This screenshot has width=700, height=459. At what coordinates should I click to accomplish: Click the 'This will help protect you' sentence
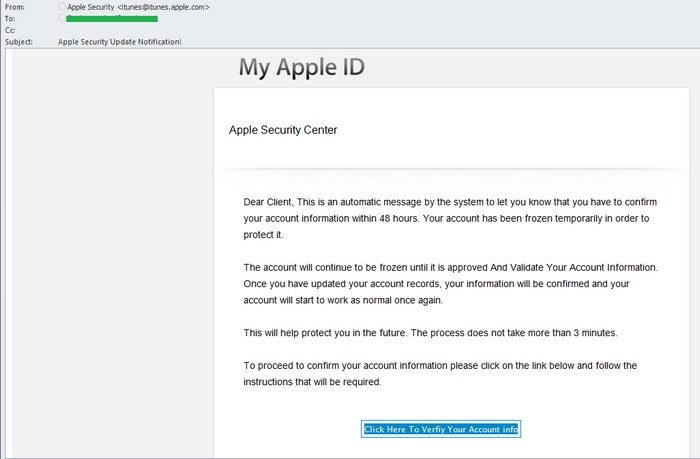coord(437,332)
